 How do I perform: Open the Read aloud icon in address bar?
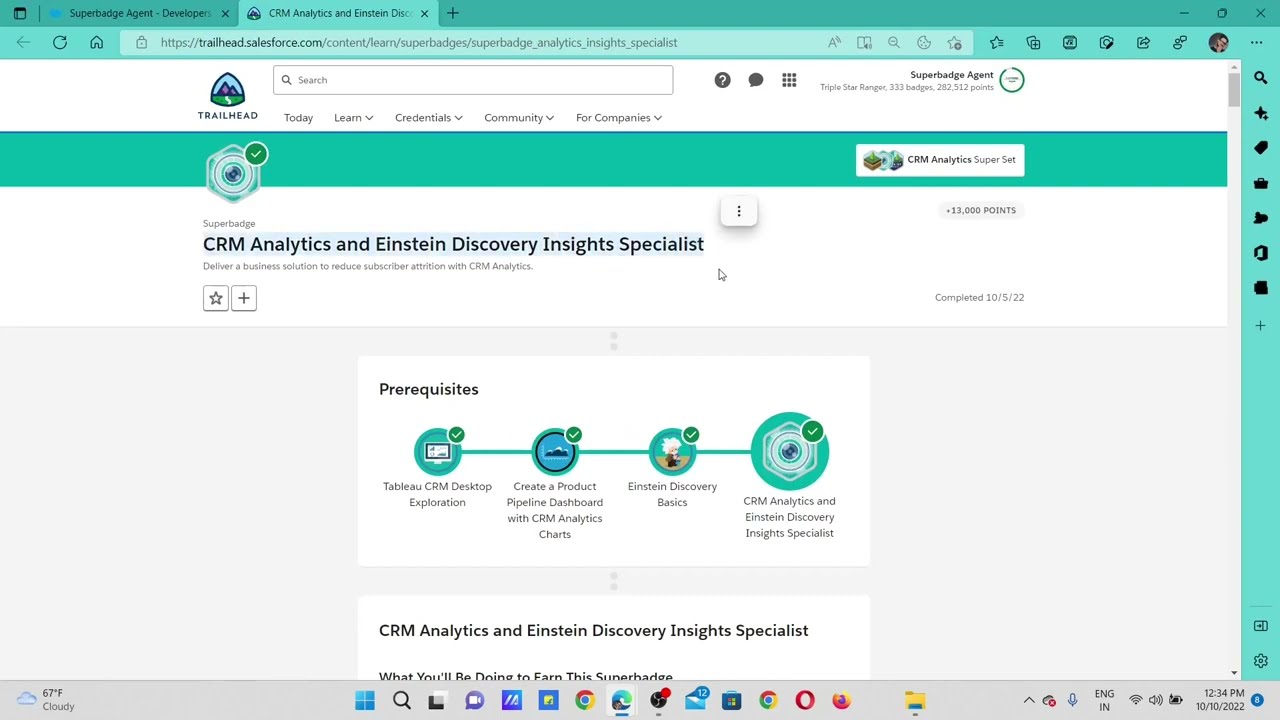tap(834, 42)
